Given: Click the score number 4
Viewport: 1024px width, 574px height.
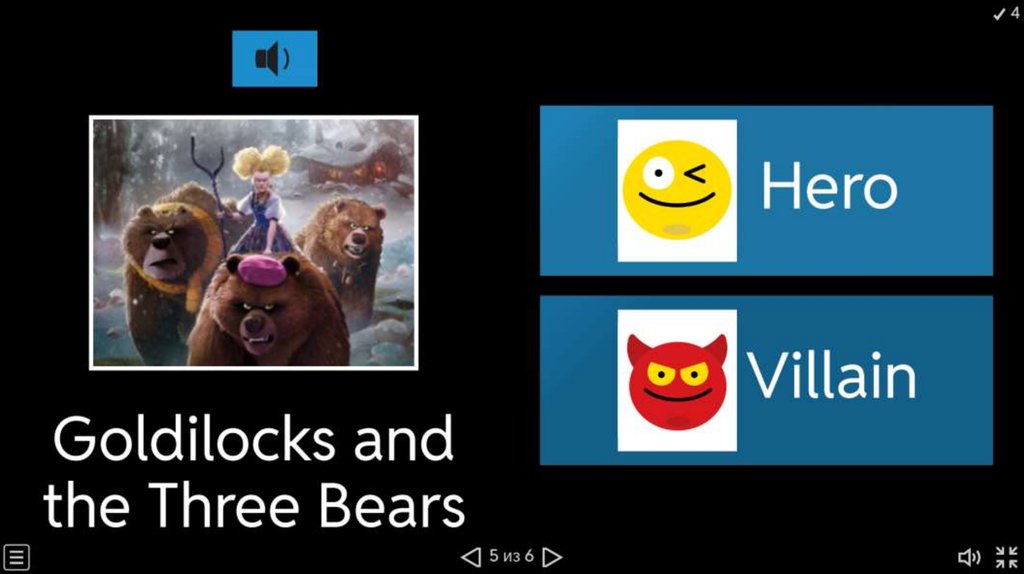Looking at the screenshot, I should [x=1014, y=13].
